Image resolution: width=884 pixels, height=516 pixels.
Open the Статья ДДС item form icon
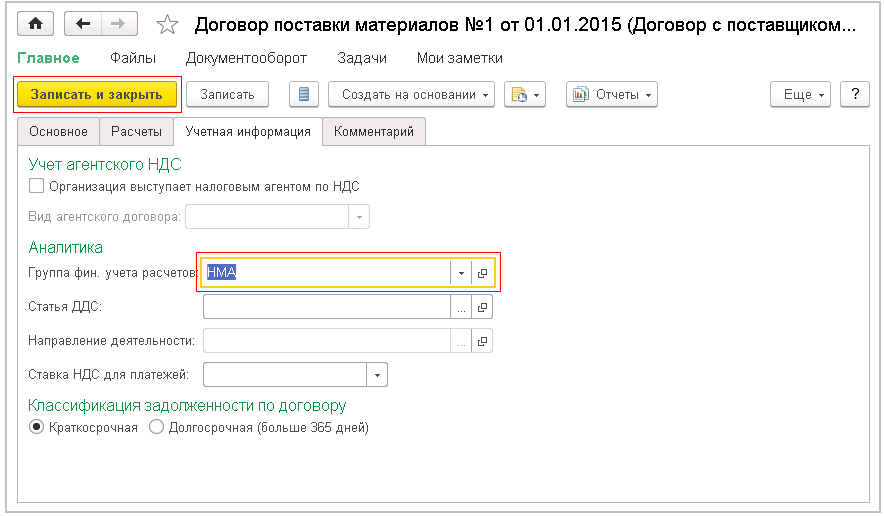tap(482, 307)
